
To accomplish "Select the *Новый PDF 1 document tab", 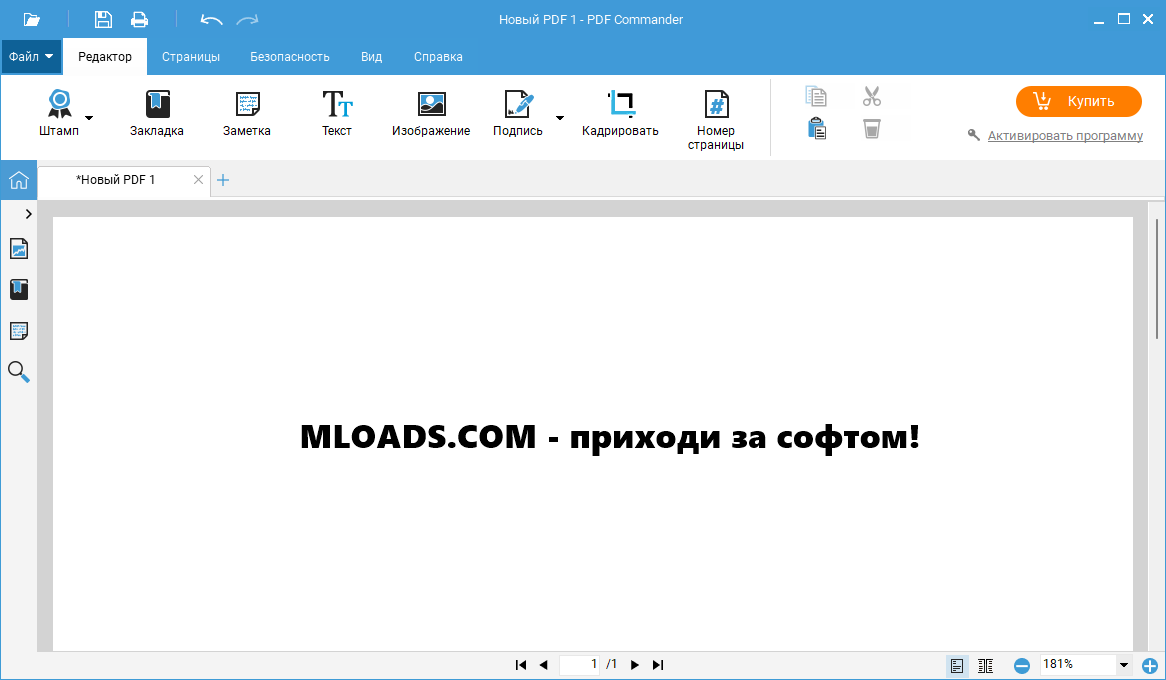I will click(115, 180).
